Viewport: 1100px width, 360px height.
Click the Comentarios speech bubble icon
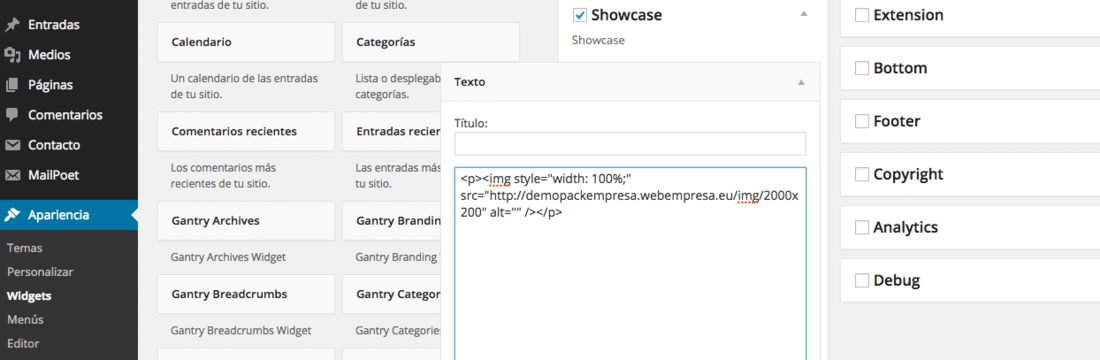coord(12,114)
